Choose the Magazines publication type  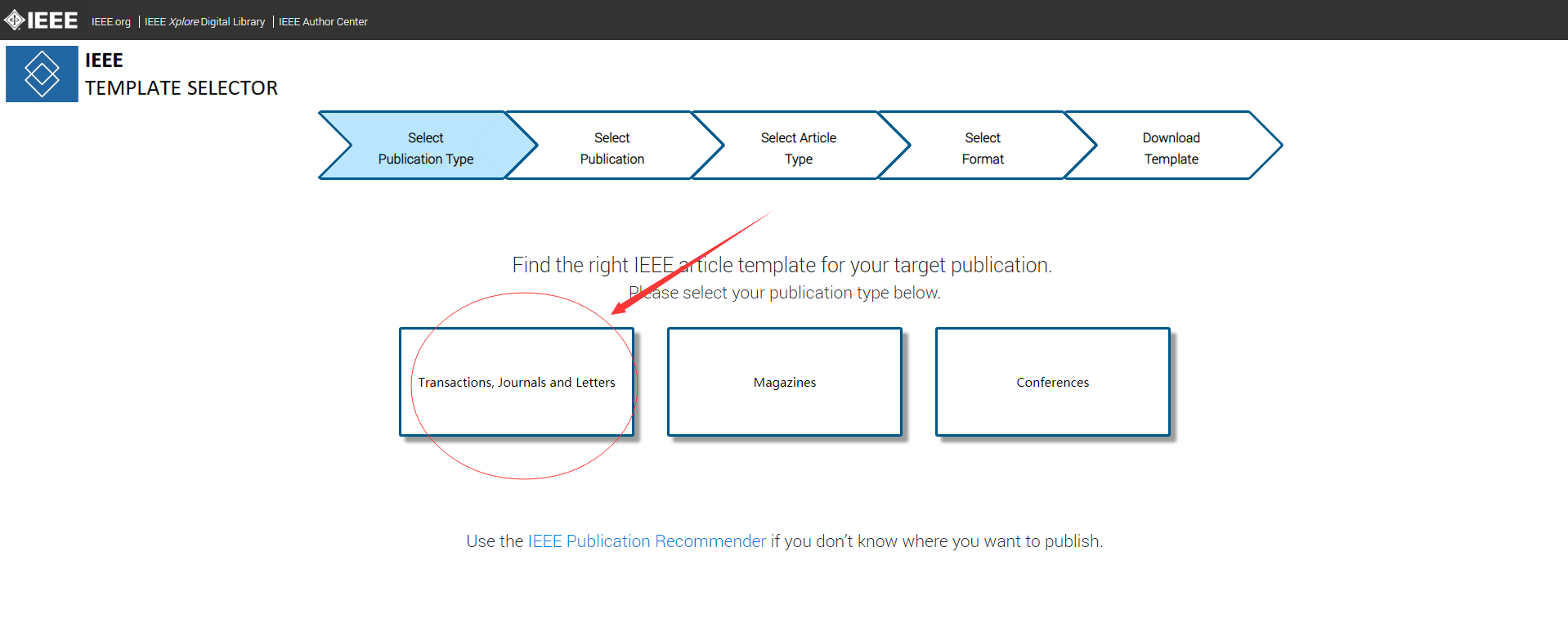(x=785, y=382)
